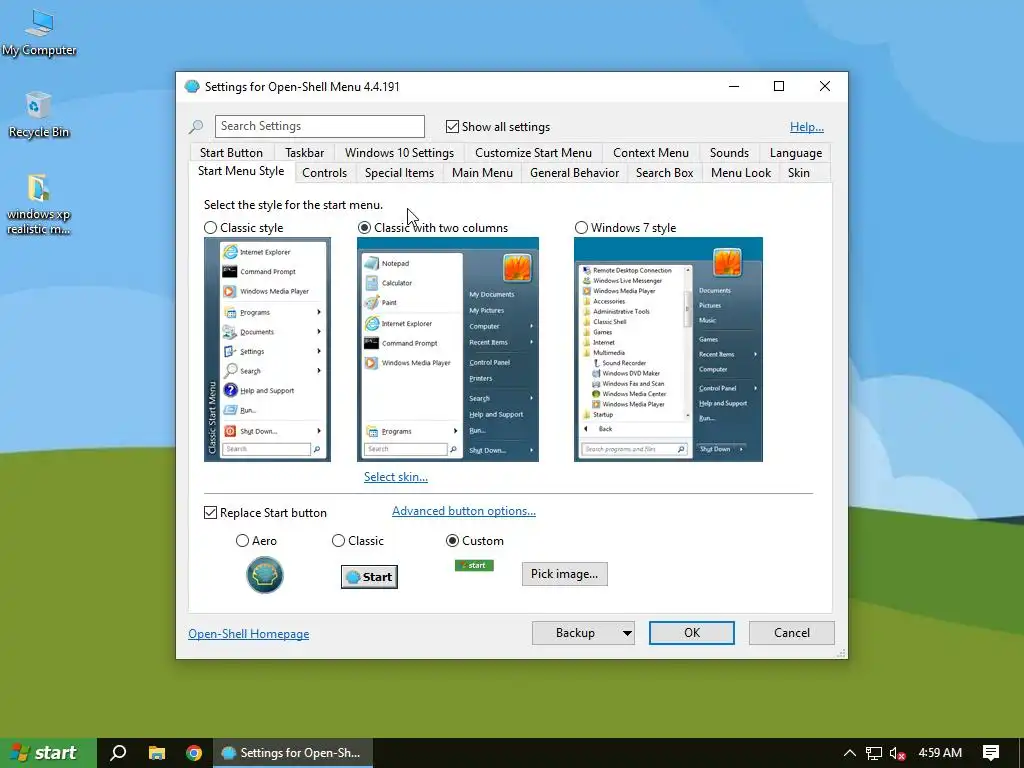Select Classic style radio button
The image size is (1024, 768).
(x=210, y=228)
